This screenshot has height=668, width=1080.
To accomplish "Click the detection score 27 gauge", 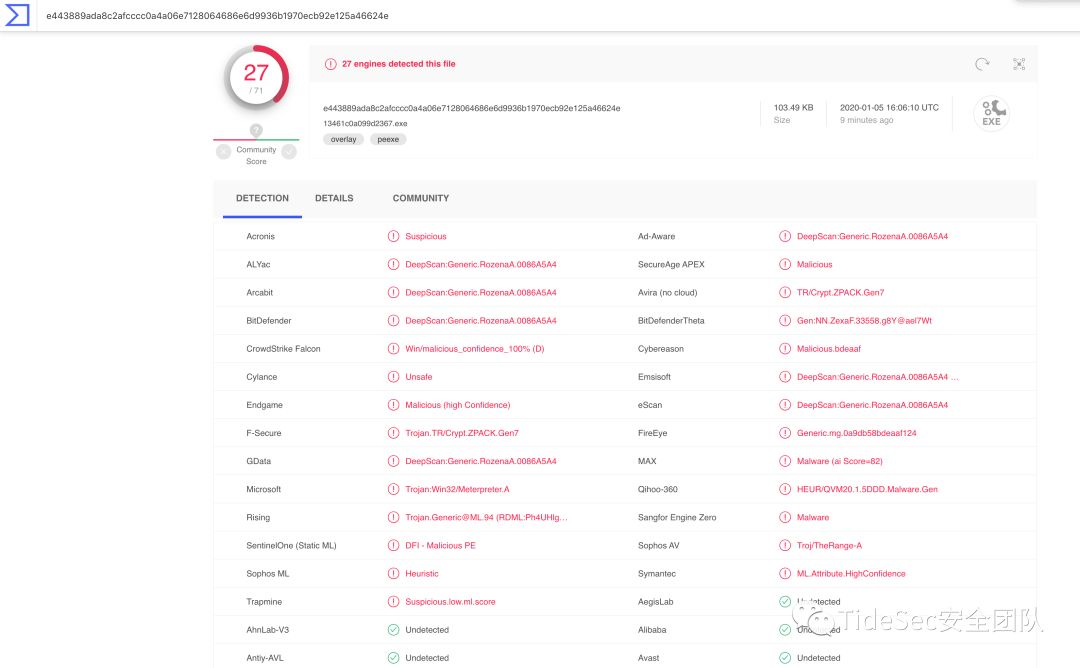I will (x=256, y=77).
